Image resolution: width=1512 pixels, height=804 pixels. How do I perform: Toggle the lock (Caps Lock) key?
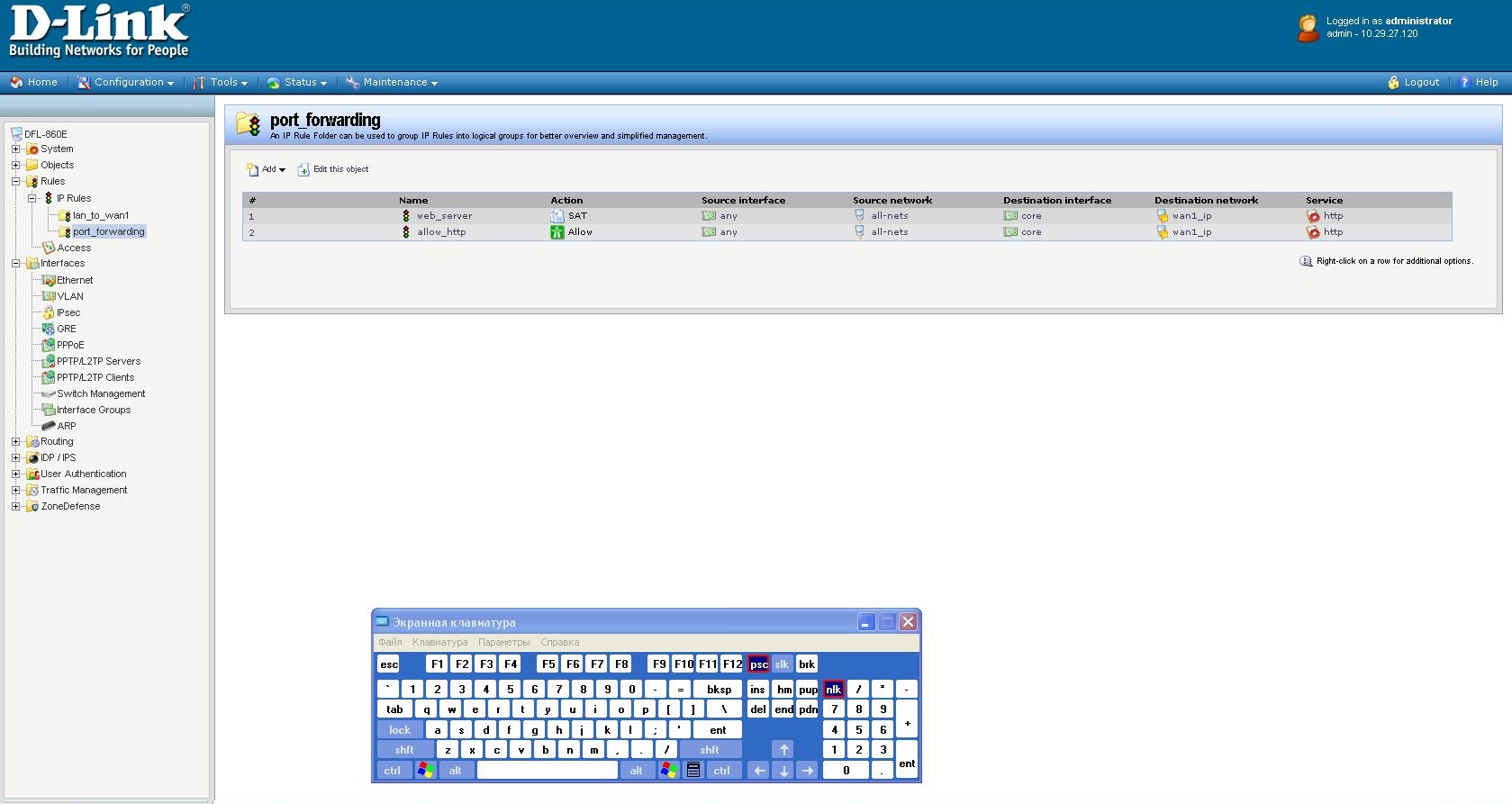400,730
